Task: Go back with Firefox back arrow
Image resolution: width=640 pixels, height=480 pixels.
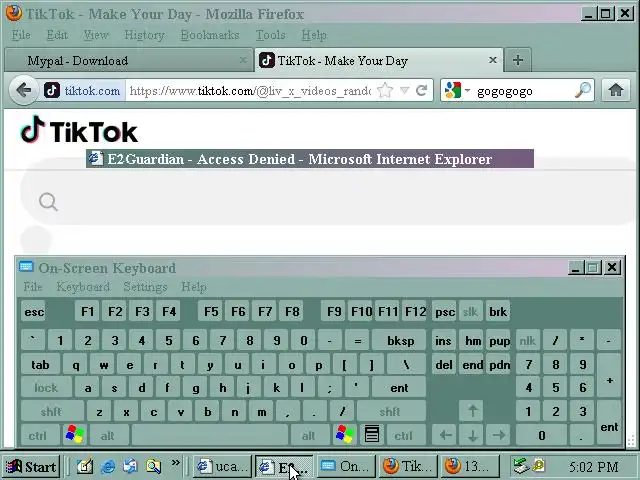Action: pos(24,90)
